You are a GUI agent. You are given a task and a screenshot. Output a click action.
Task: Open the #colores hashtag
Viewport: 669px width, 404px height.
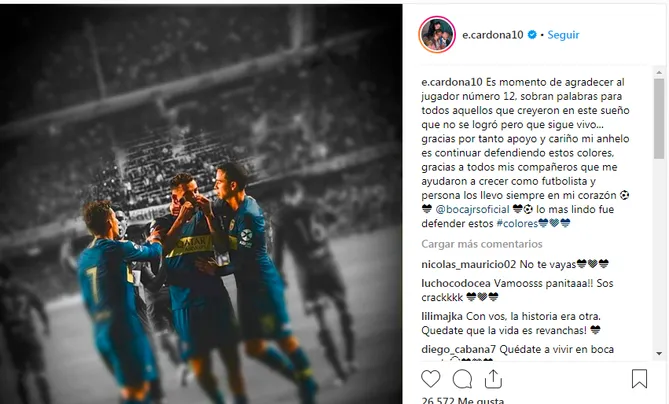tap(517, 224)
